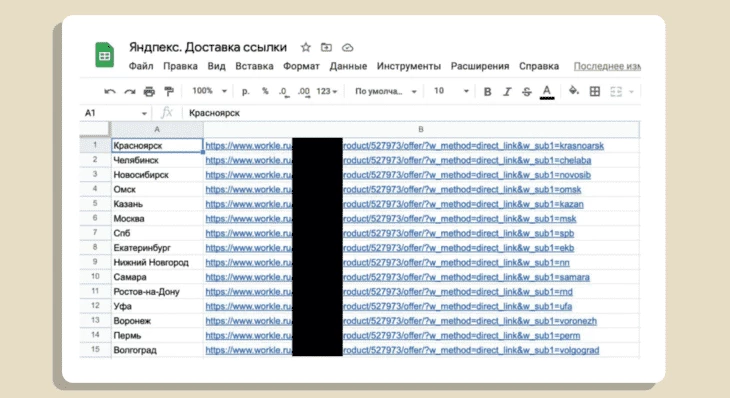Print the spreadsheet
Image resolution: width=730 pixels, height=398 pixels.
[x=149, y=91]
